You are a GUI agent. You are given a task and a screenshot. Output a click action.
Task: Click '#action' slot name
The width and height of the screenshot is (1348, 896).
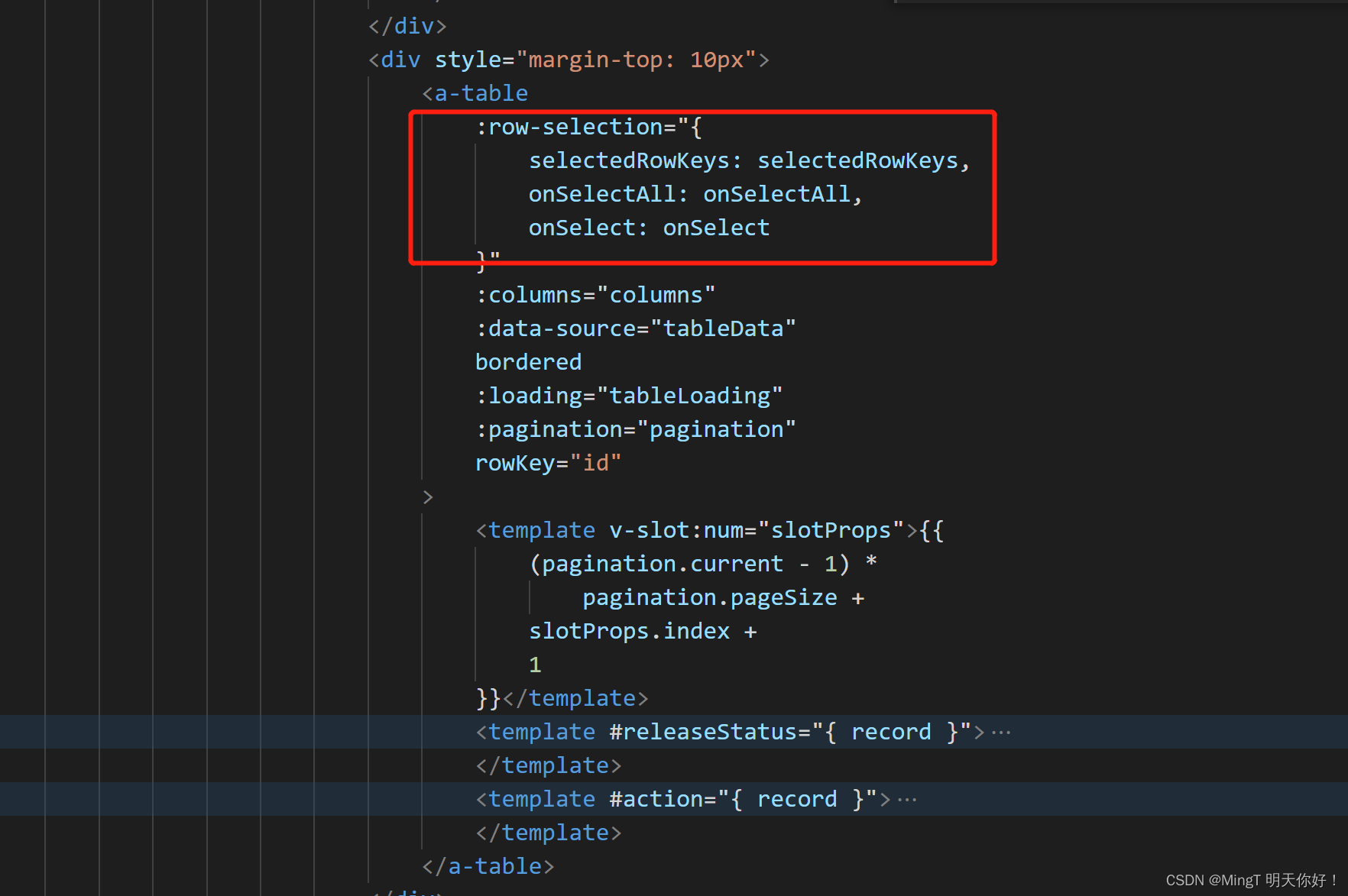pos(656,799)
